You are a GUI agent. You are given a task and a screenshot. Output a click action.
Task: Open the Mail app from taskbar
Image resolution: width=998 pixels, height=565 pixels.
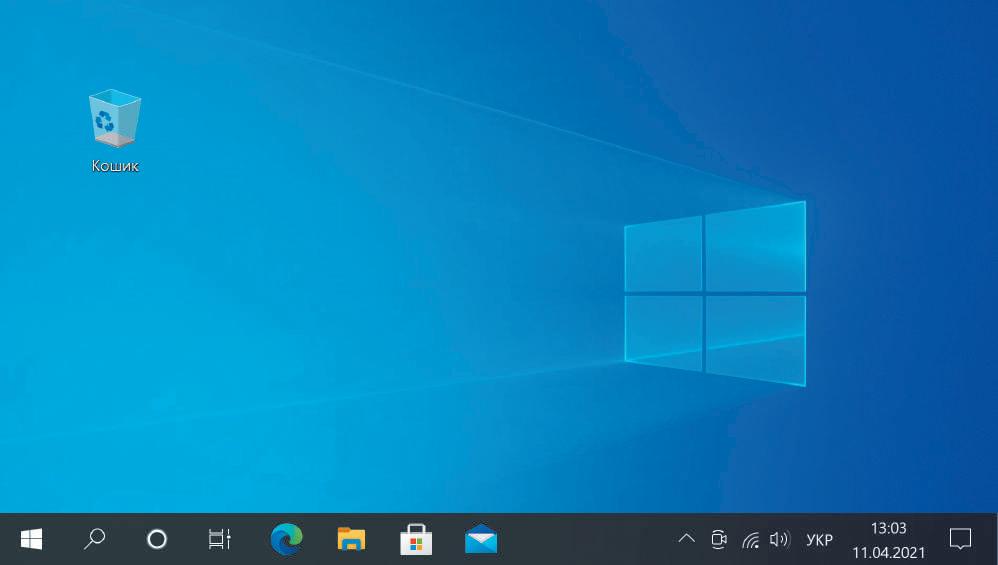[x=481, y=540]
